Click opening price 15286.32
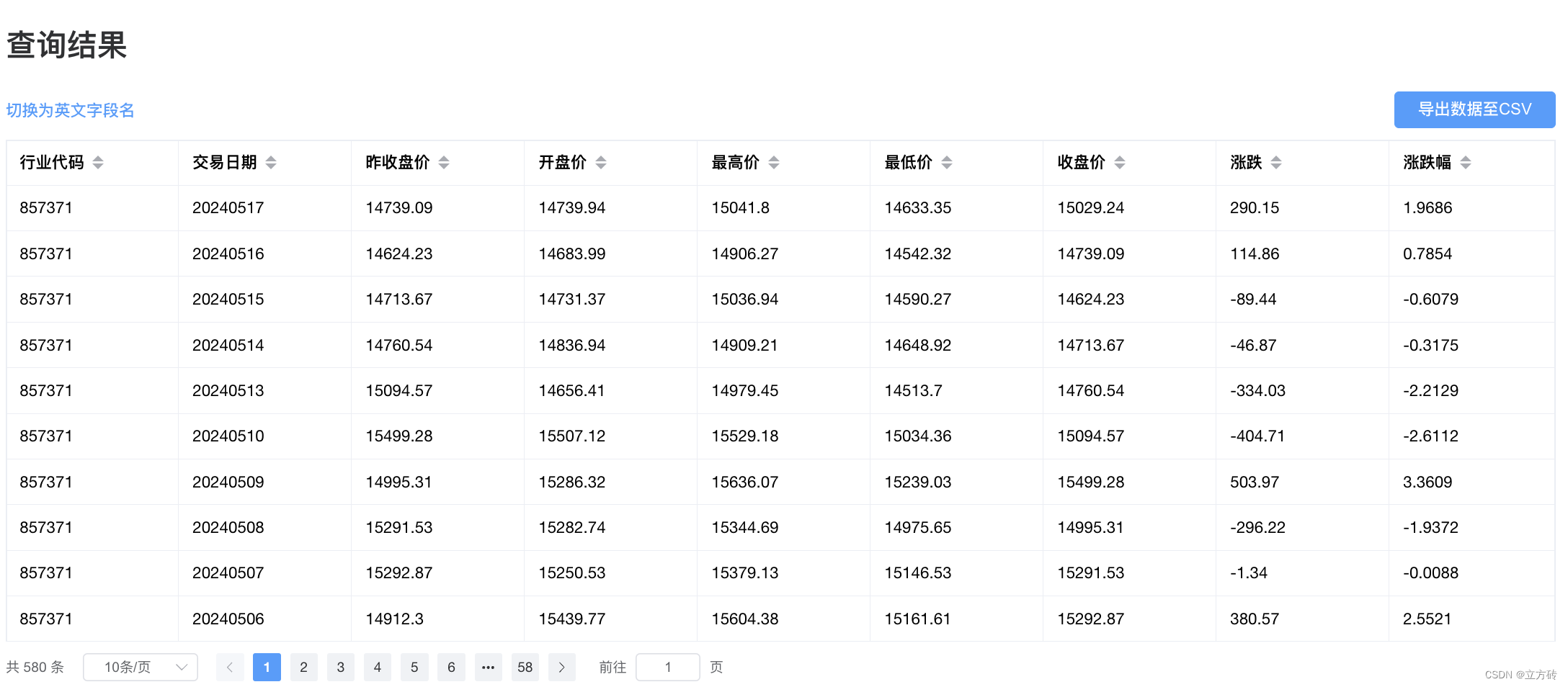 pos(572,482)
